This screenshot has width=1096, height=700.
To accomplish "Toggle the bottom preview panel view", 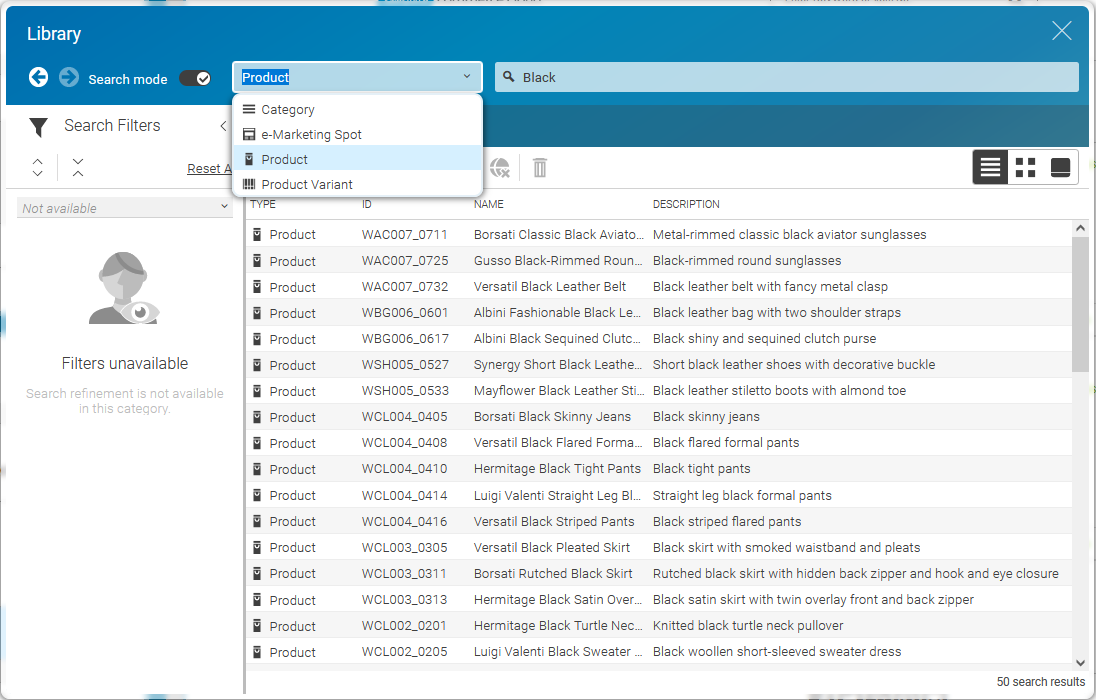I will pos(1060,167).
